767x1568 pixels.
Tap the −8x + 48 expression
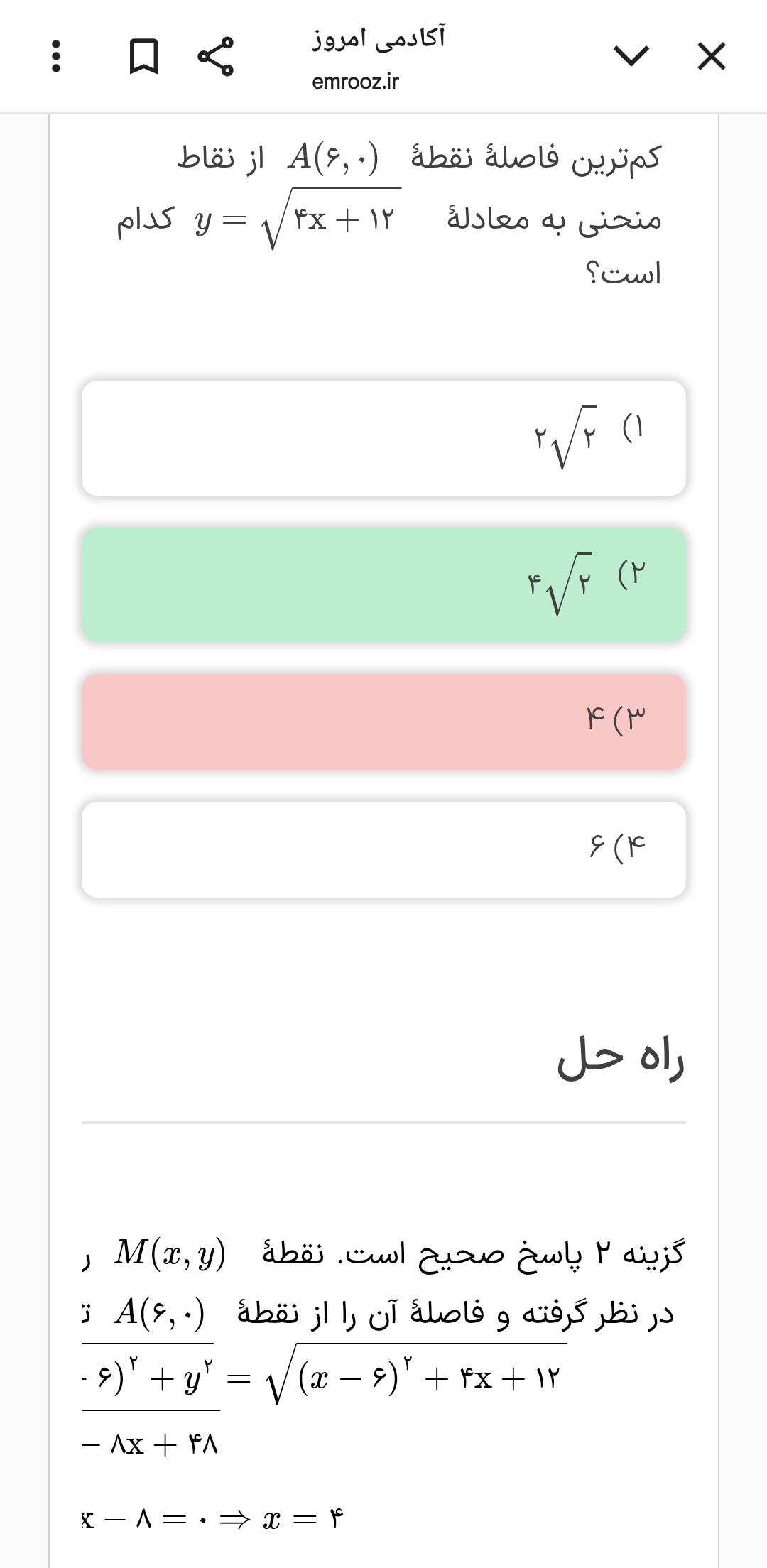coord(151,1445)
